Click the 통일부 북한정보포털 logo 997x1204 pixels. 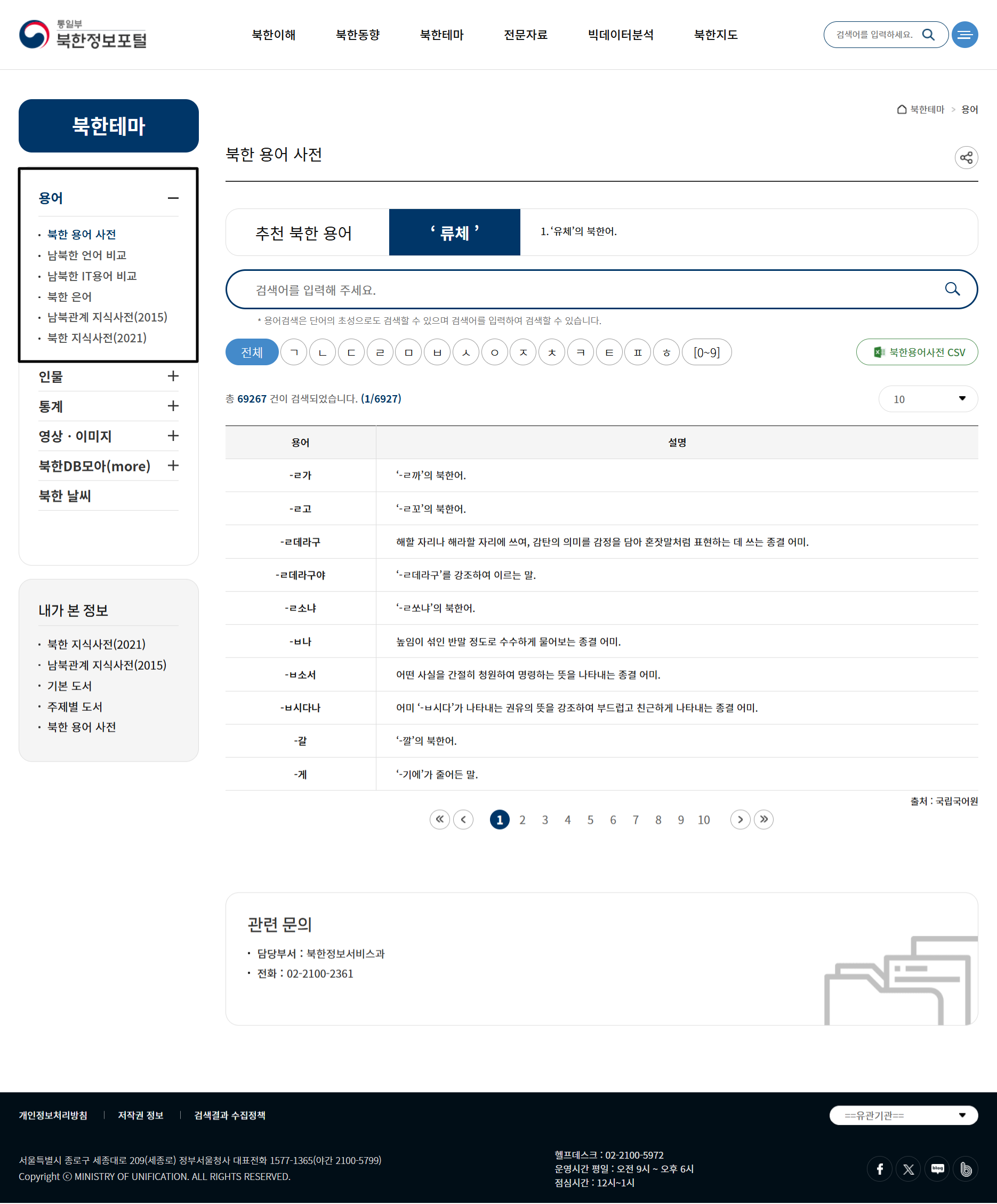(83, 35)
